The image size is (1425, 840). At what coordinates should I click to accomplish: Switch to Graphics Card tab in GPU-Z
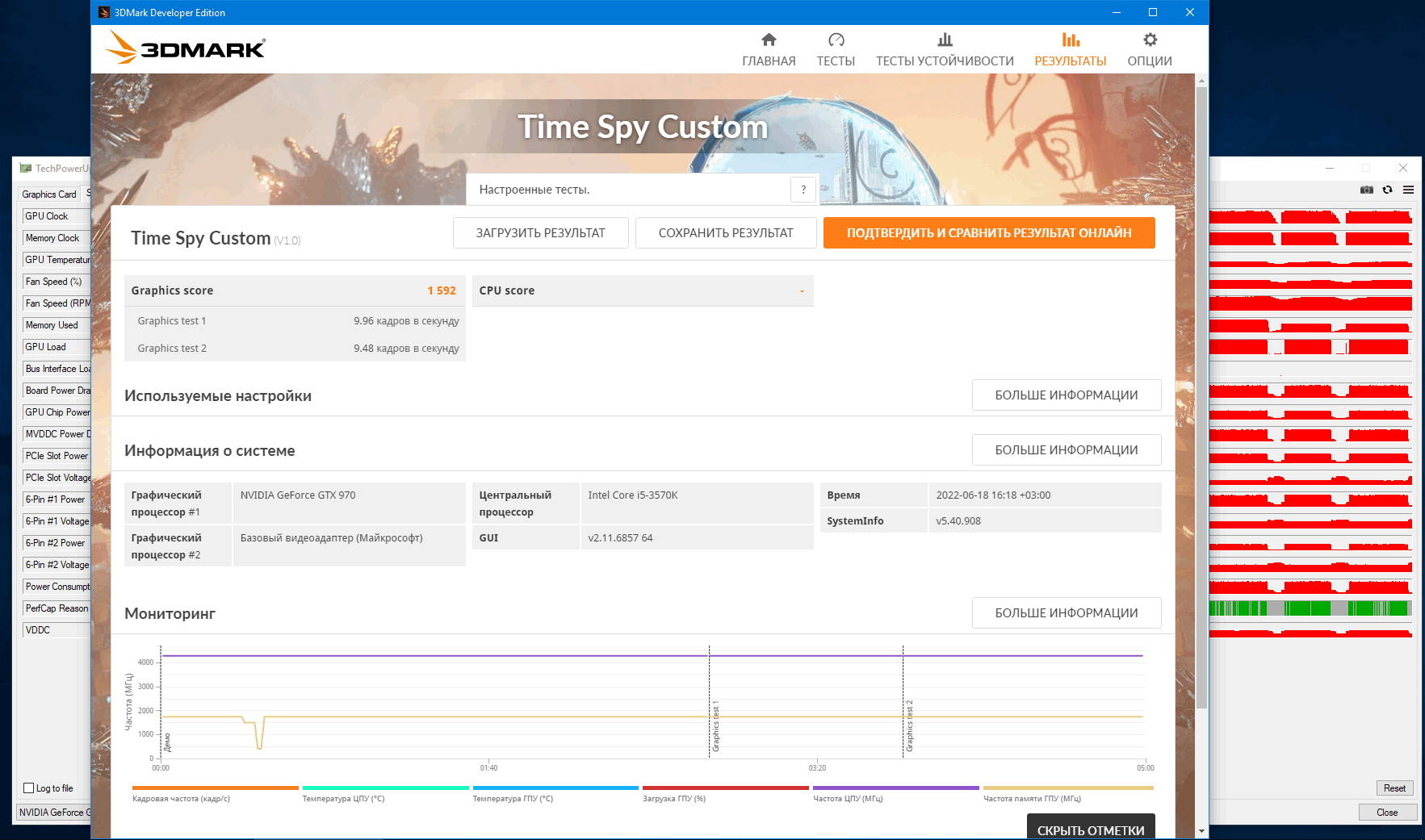point(49,194)
